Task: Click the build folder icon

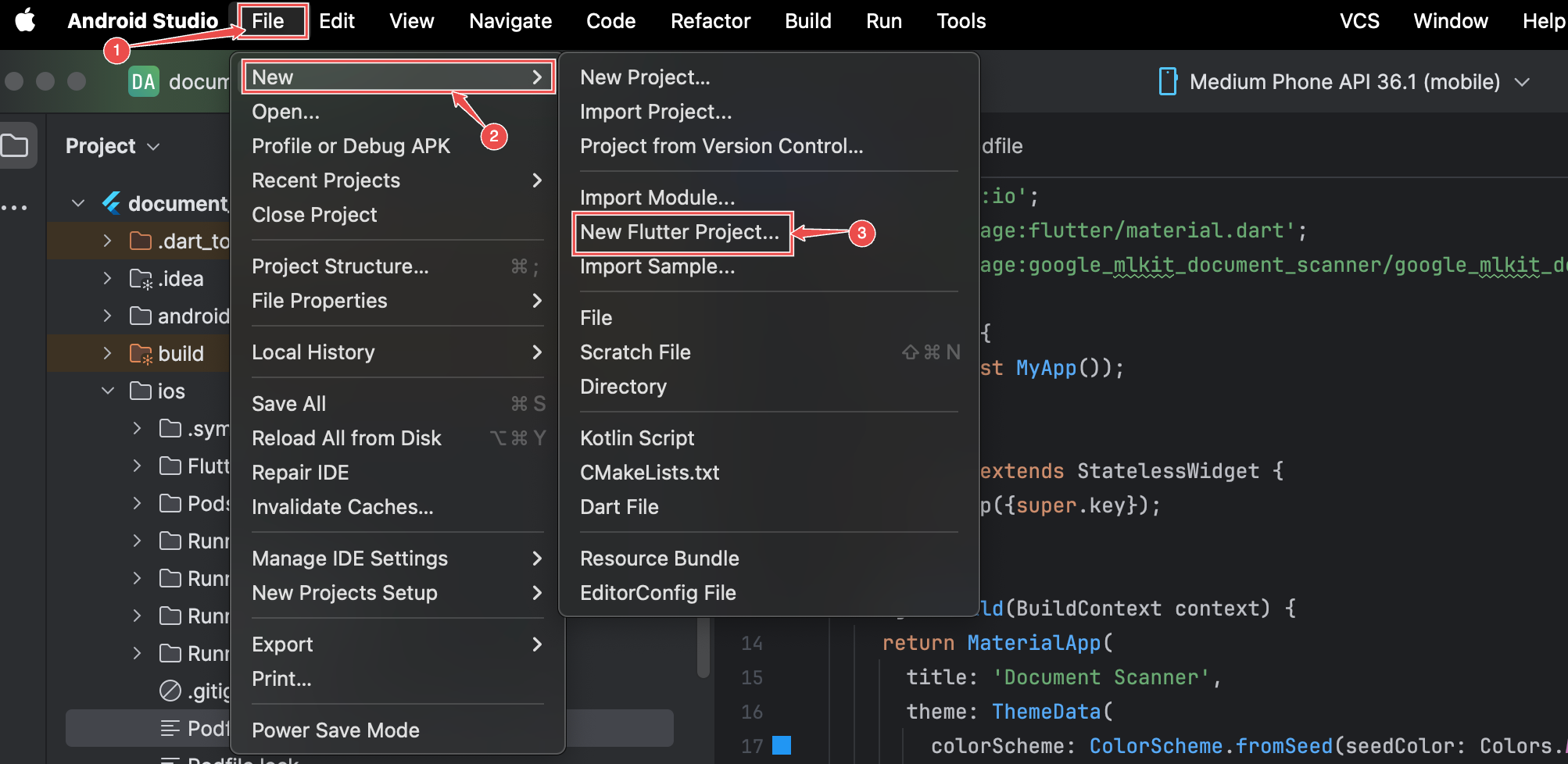Action: coord(141,354)
